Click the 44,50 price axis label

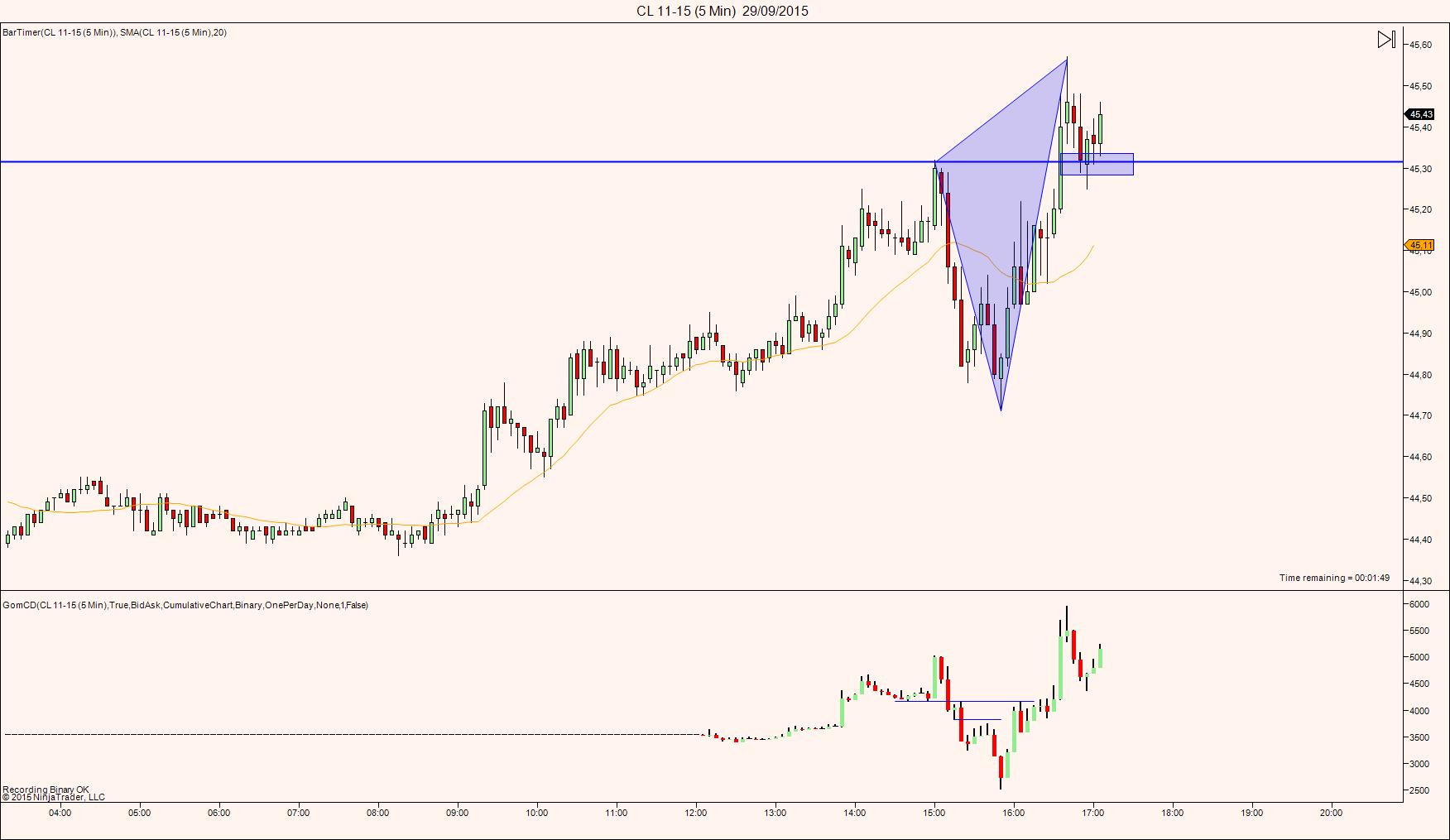pos(1420,498)
